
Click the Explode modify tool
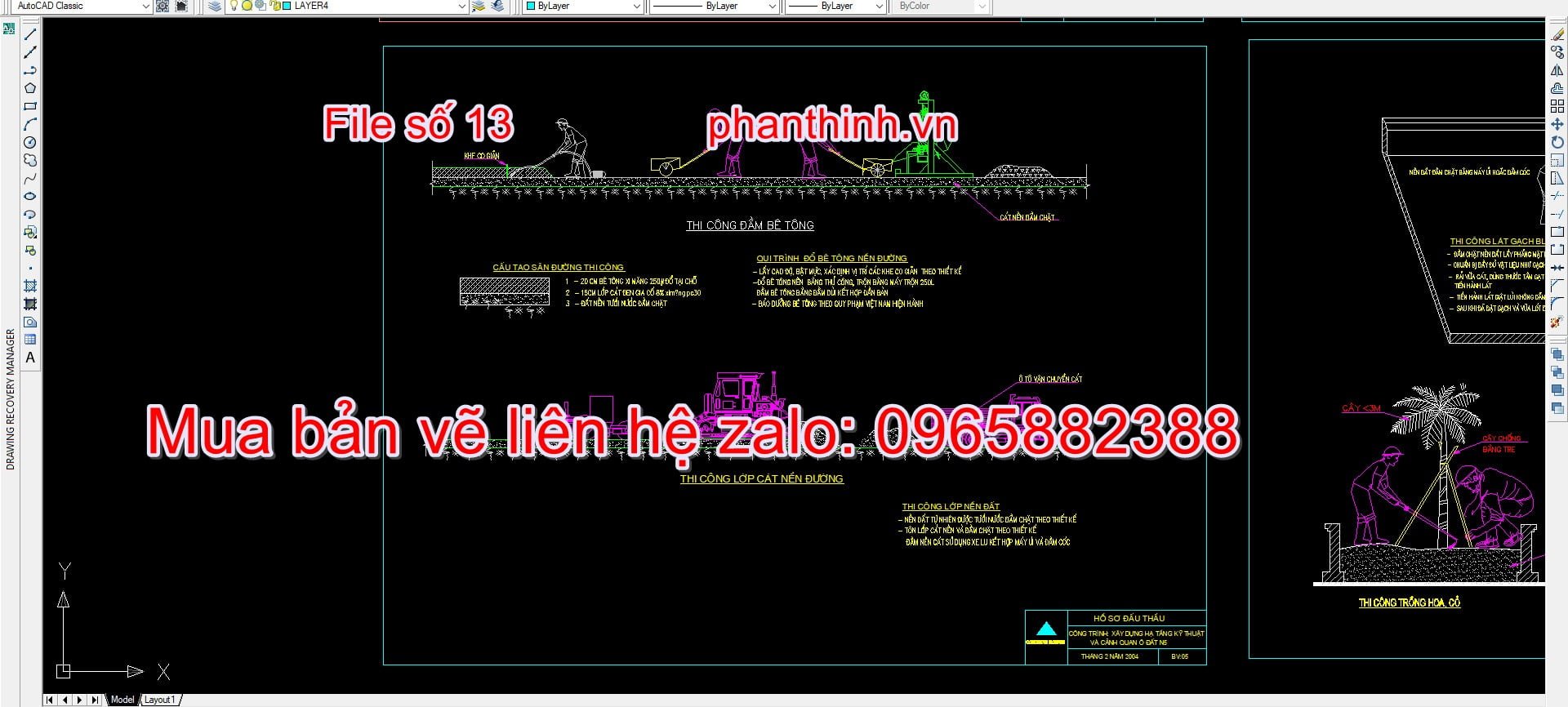[x=1557, y=322]
